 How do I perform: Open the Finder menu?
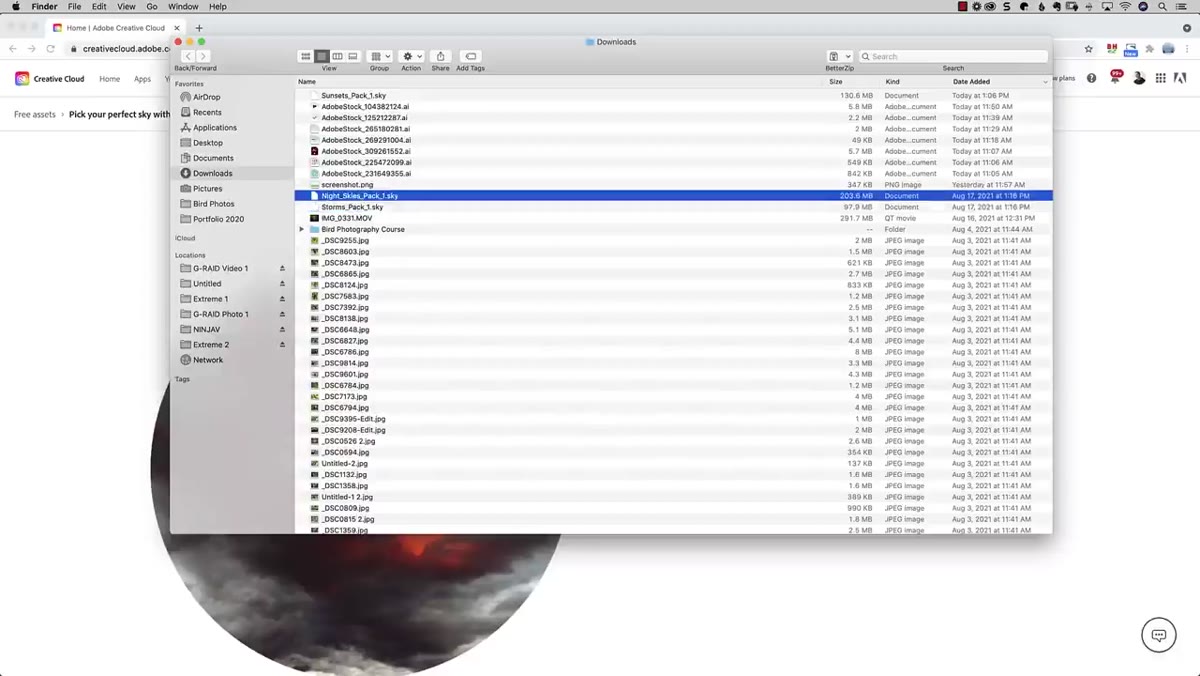click(x=45, y=6)
